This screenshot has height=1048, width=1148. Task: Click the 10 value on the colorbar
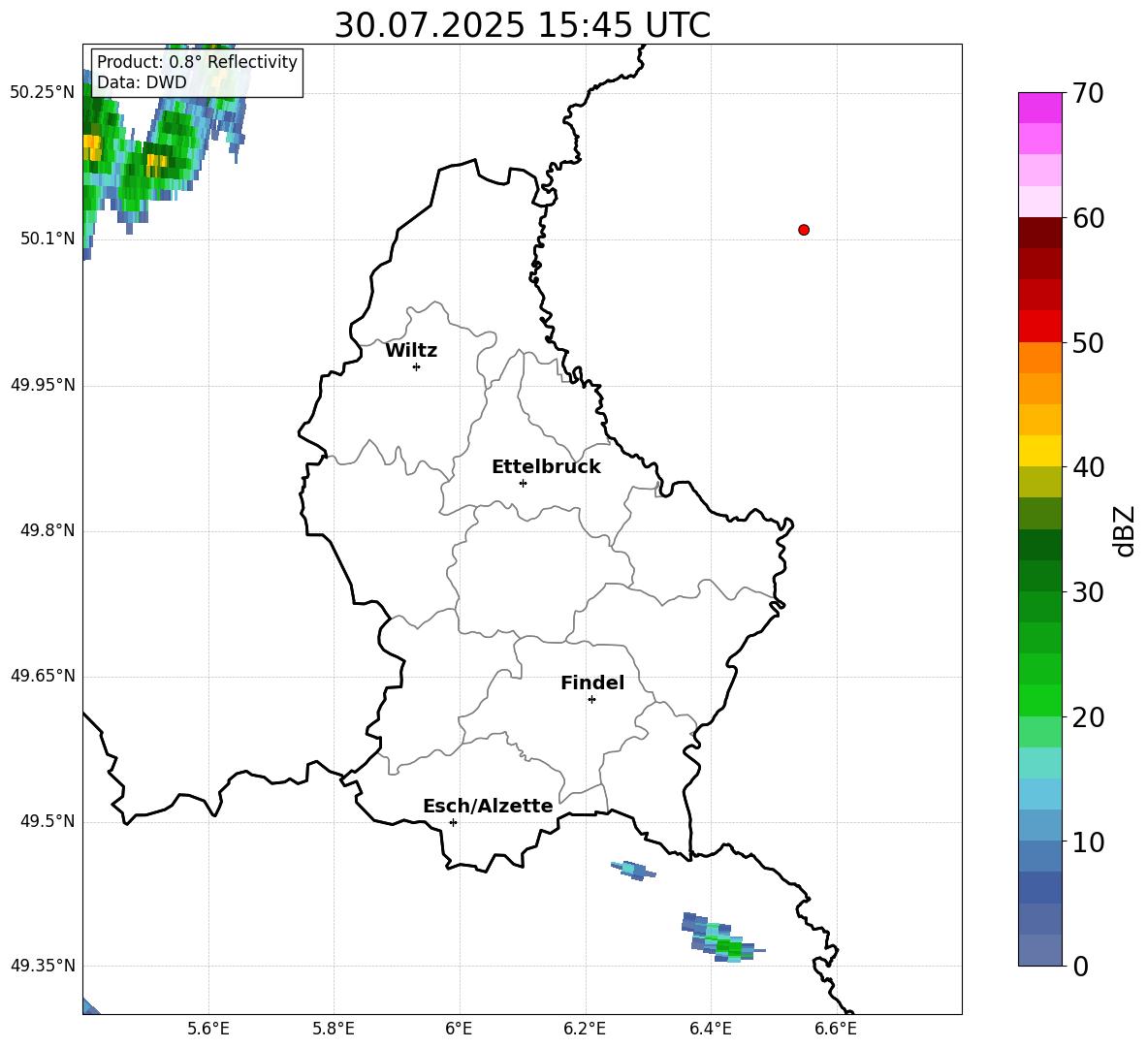coord(1088,842)
